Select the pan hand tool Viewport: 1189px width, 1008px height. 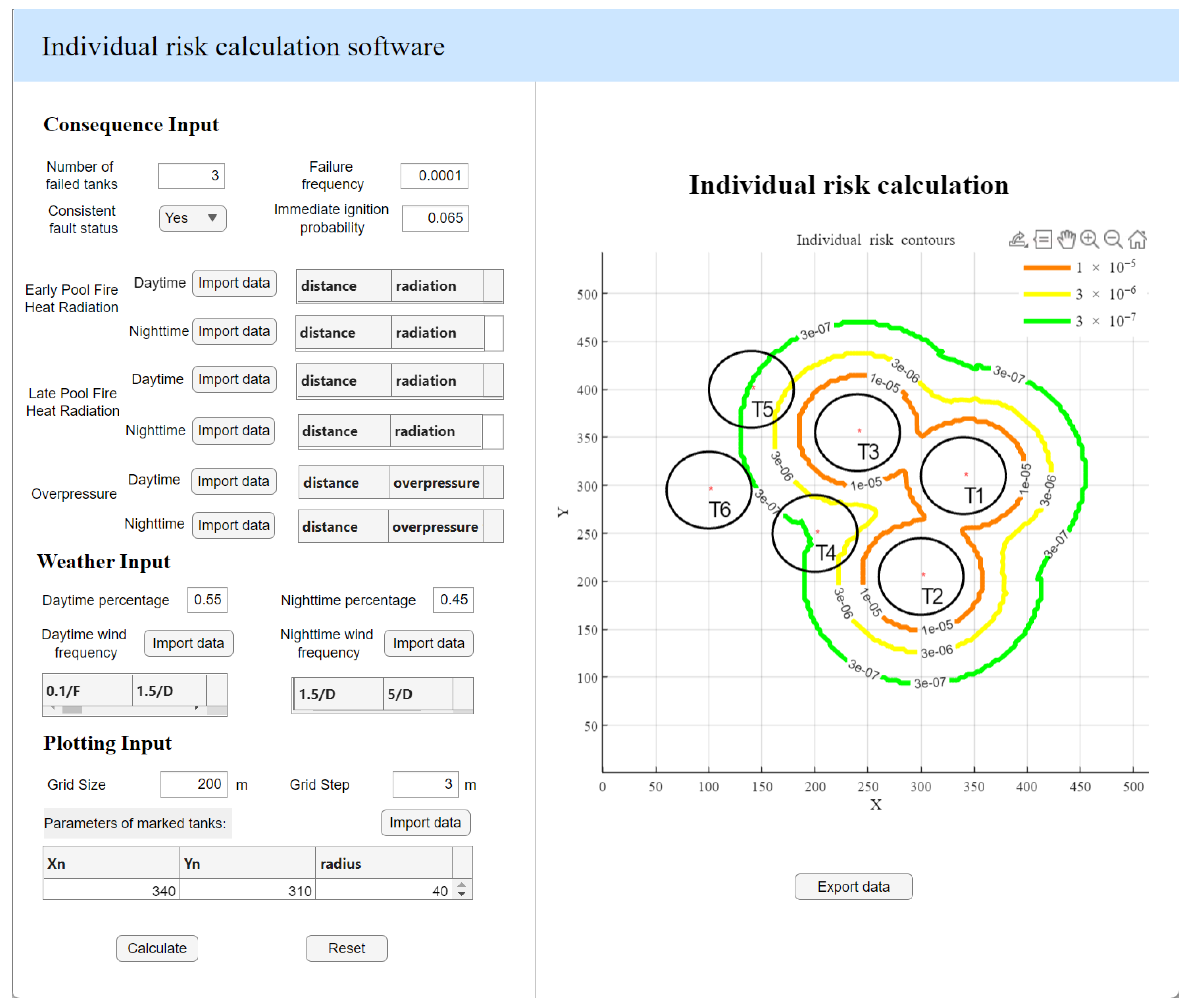1066,239
